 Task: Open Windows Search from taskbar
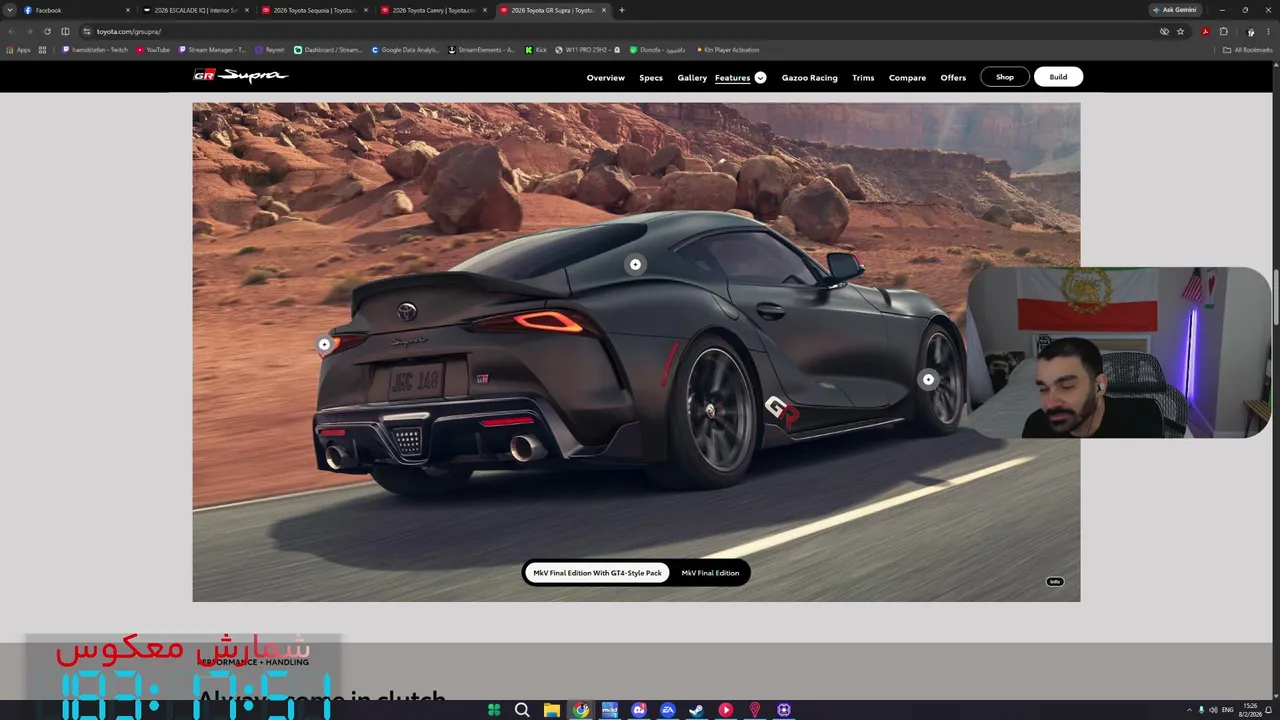click(522, 710)
